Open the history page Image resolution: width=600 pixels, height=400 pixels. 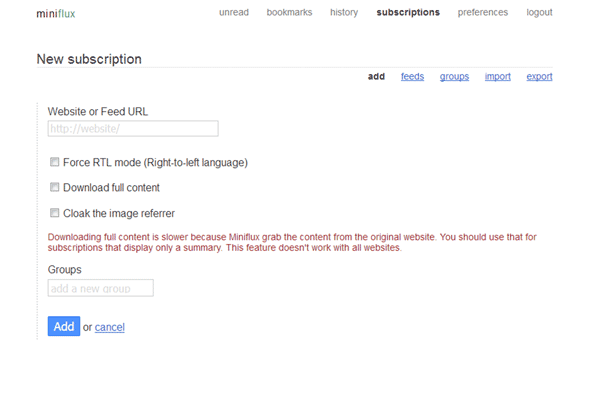(344, 13)
